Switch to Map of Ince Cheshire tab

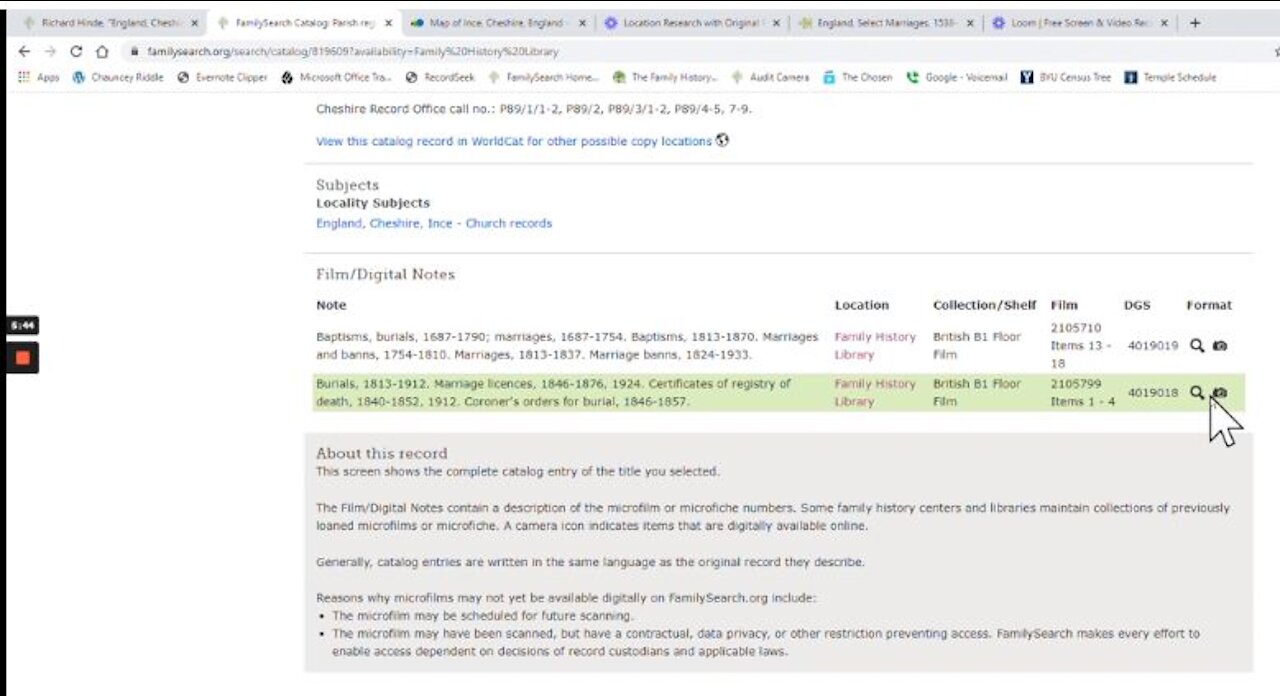pos(496,23)
